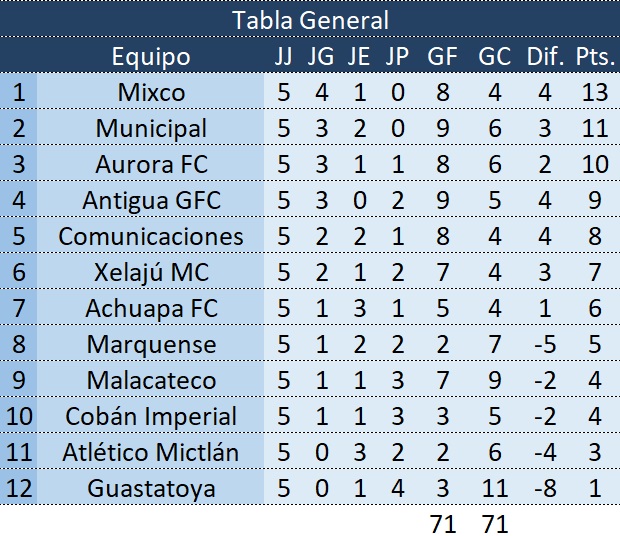Select the Atlético Mictlán cell
The width and height of the screenshot is (620, 536).
[x=151, y=452]
